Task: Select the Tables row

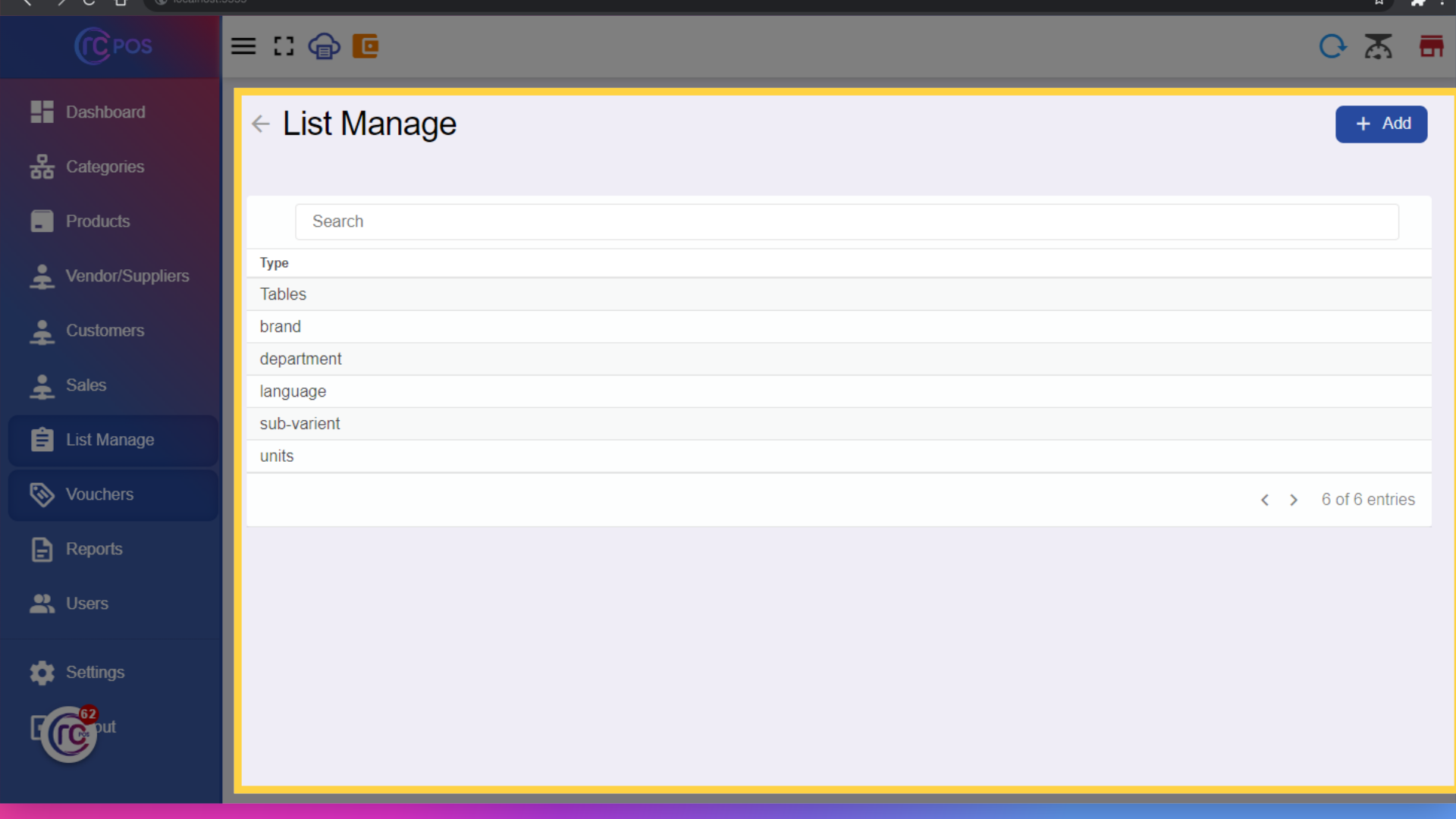Action: (839, 294)
